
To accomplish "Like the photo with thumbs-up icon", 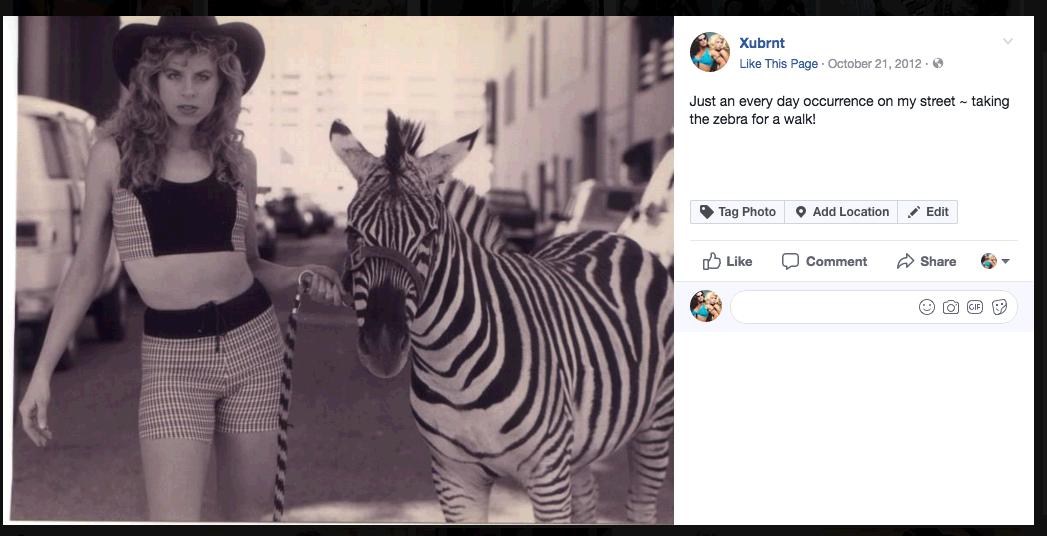I will coord(727,261).
